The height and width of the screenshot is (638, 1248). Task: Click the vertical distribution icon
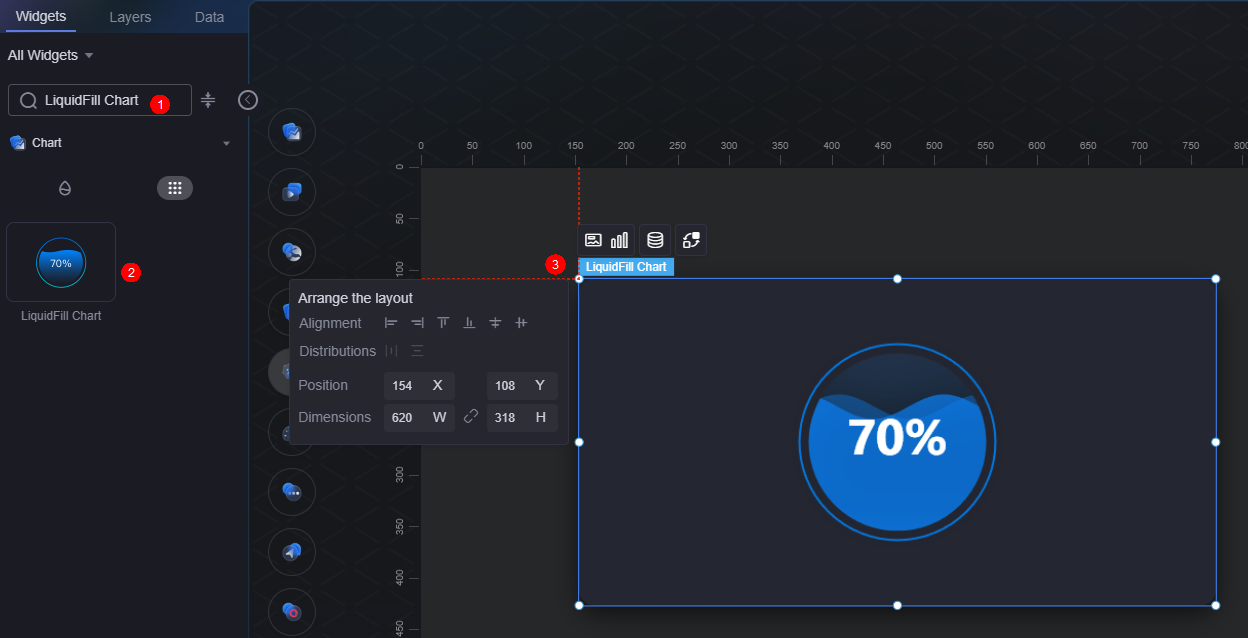(417, 351)
